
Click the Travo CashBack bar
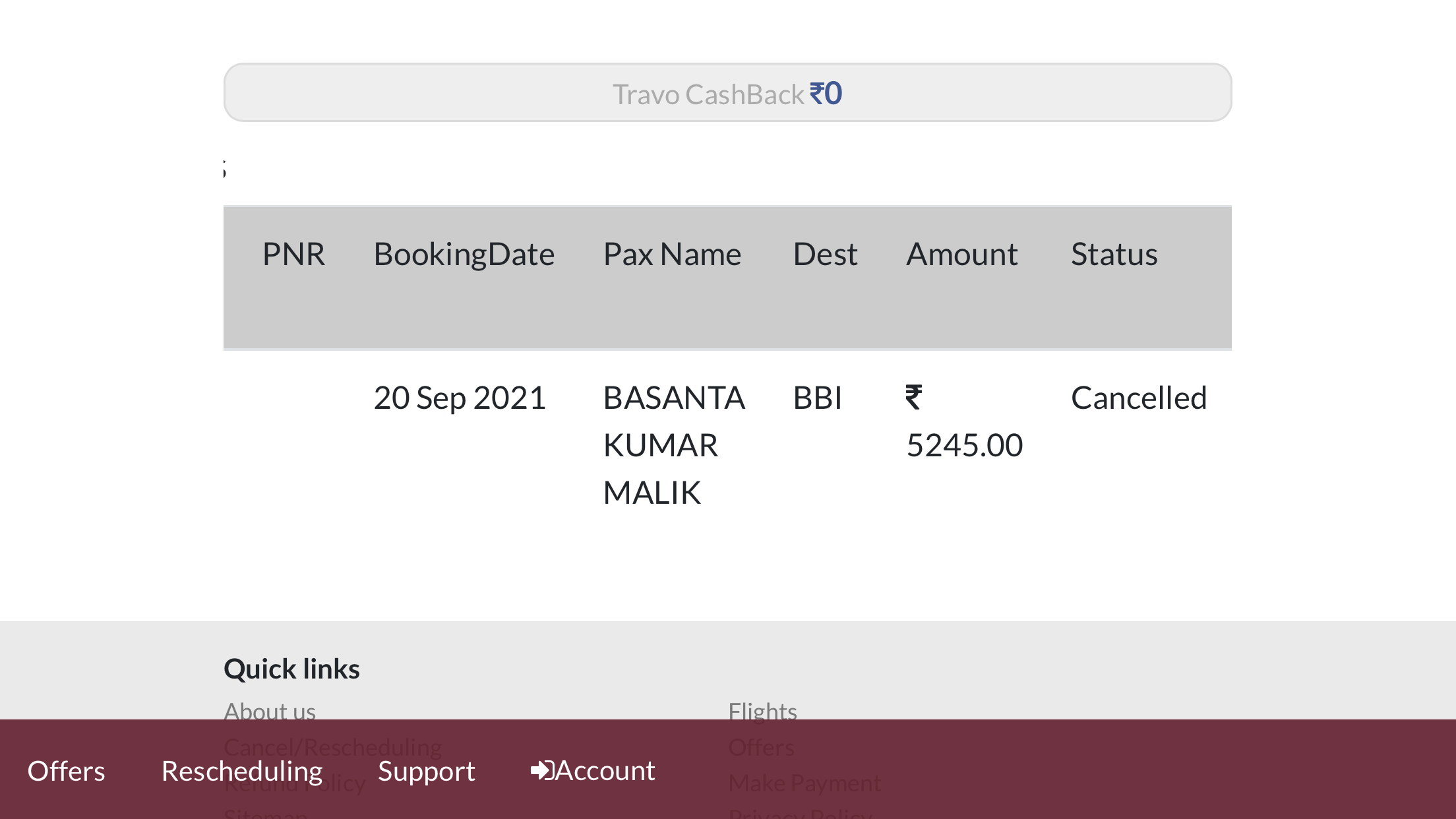[x=727, y=93]
